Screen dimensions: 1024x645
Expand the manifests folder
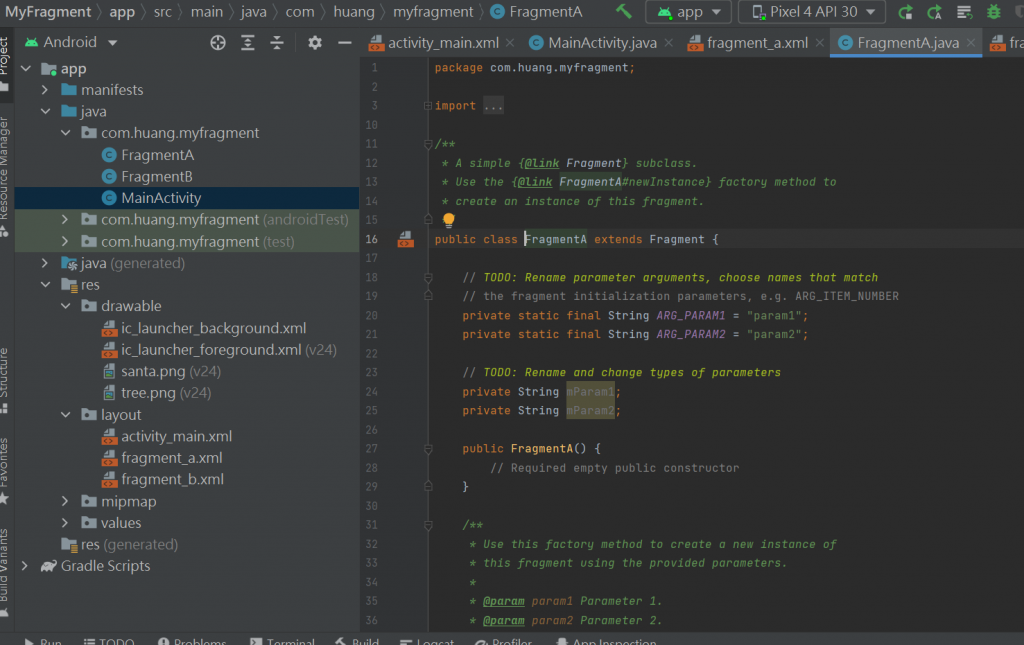tap(45, 90)
